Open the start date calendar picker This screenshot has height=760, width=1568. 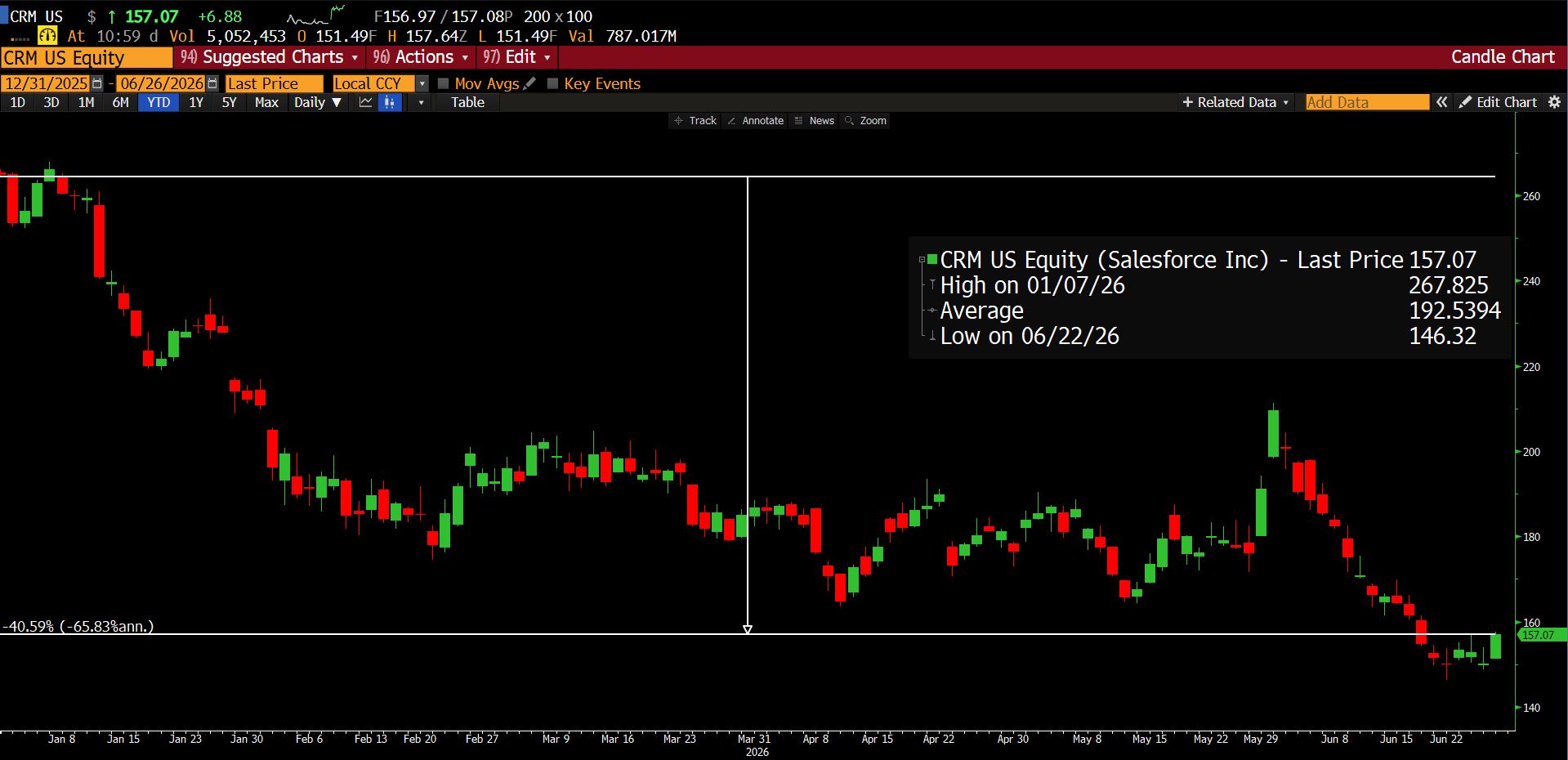pyautogui.click(x=97, y=83)
